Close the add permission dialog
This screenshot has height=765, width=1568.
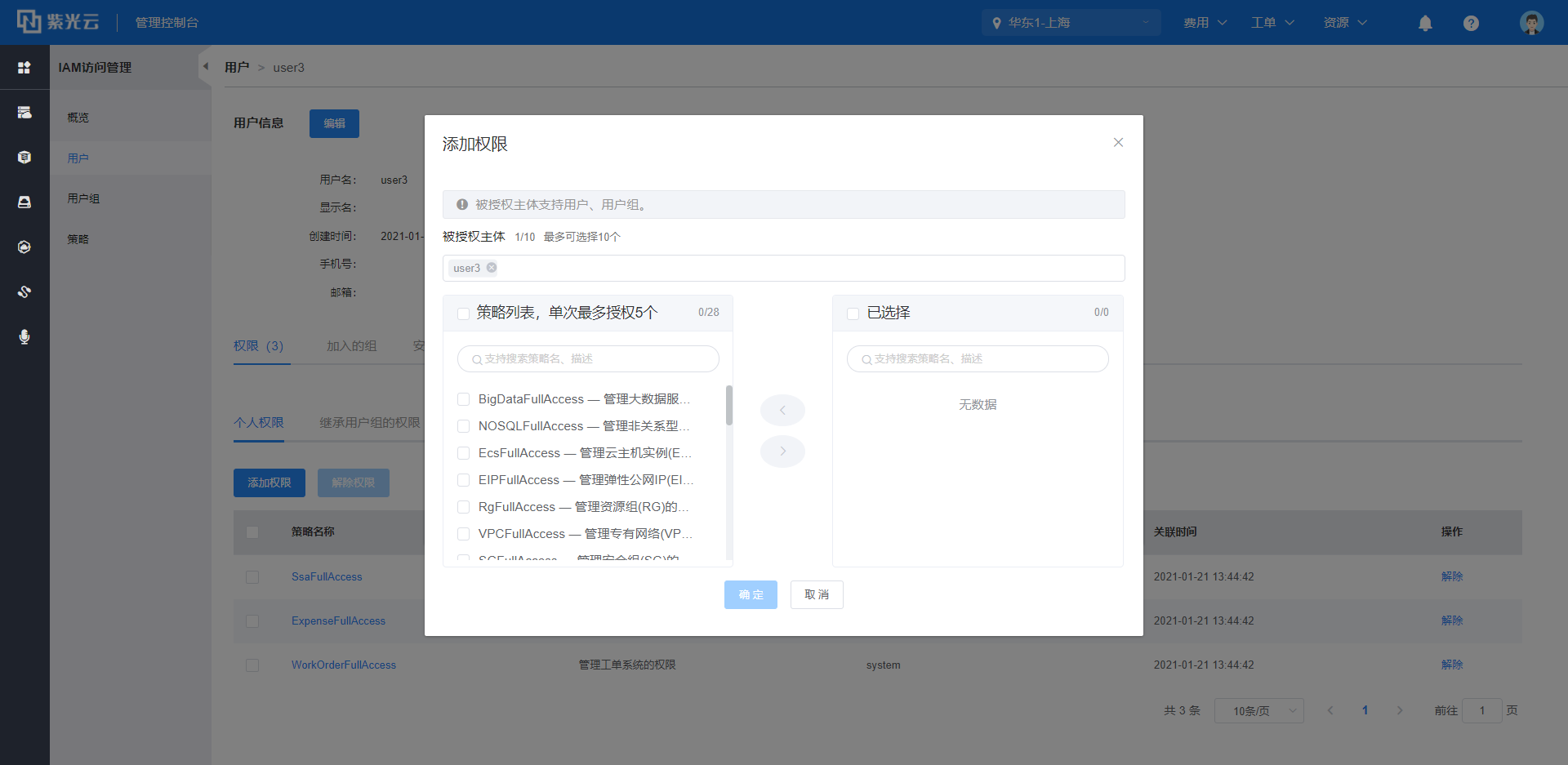[x=1118, y=143]
